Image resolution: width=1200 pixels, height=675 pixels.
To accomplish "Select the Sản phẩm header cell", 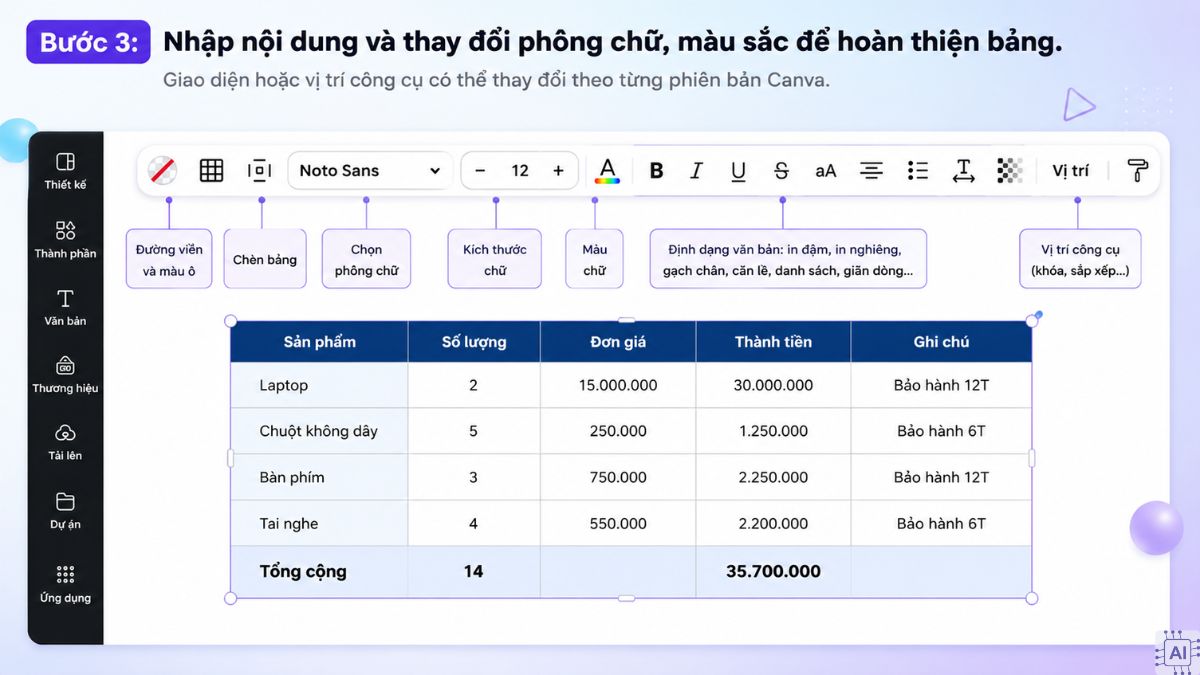I will [x=319, y=342].
